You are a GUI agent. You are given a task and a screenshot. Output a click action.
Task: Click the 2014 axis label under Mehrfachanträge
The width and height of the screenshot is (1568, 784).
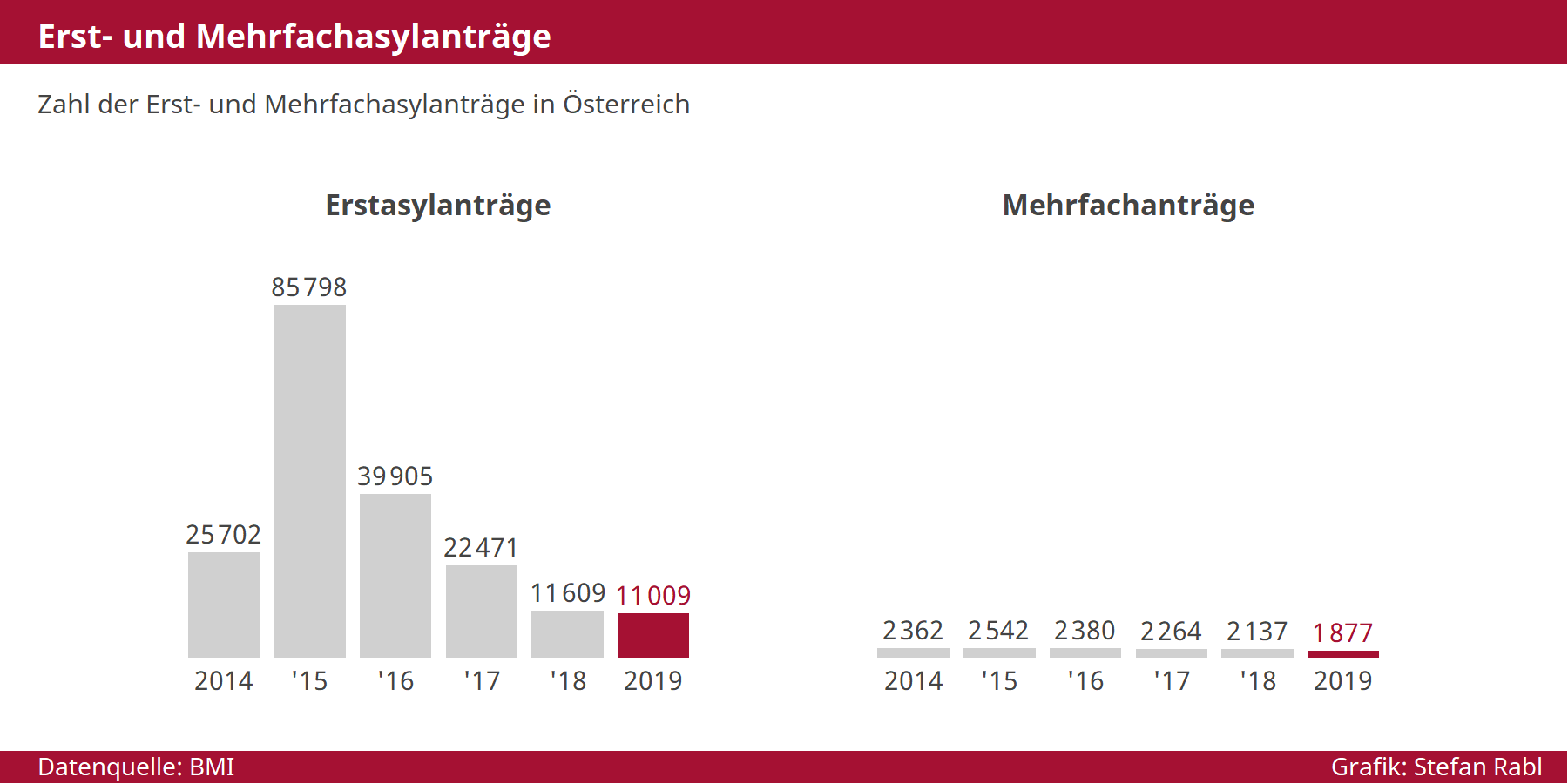coord(914,681)
